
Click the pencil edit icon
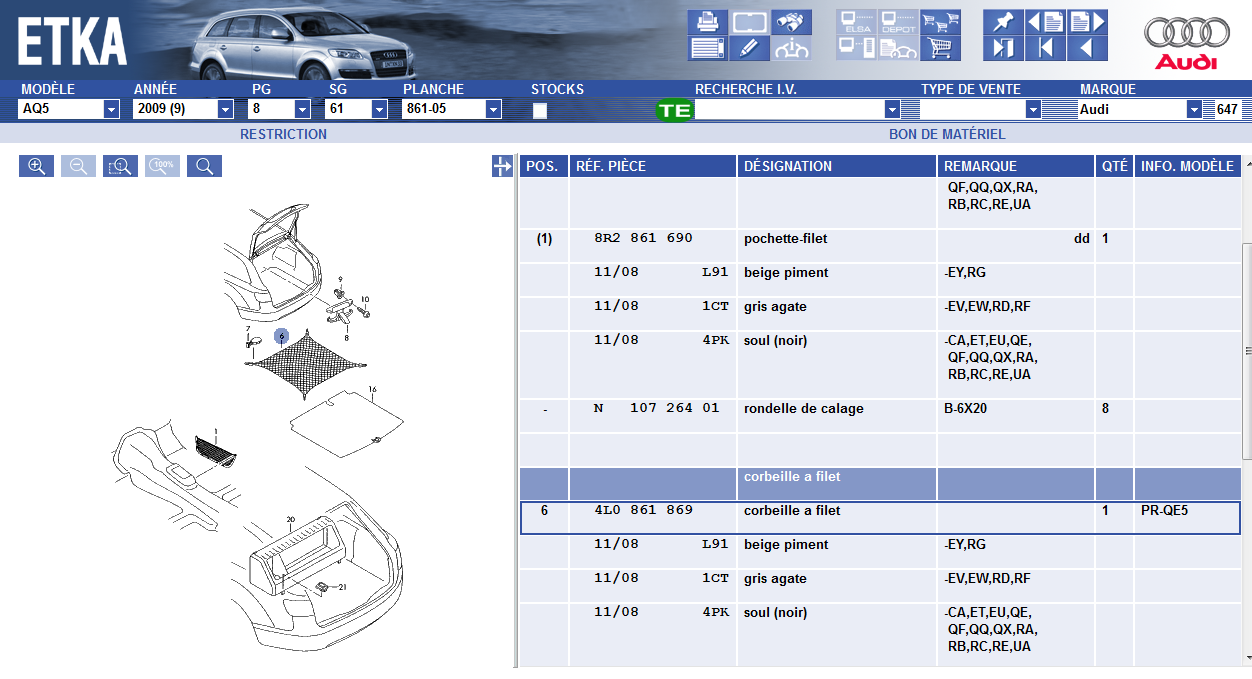pyautogui.click(x=749, y=47)
